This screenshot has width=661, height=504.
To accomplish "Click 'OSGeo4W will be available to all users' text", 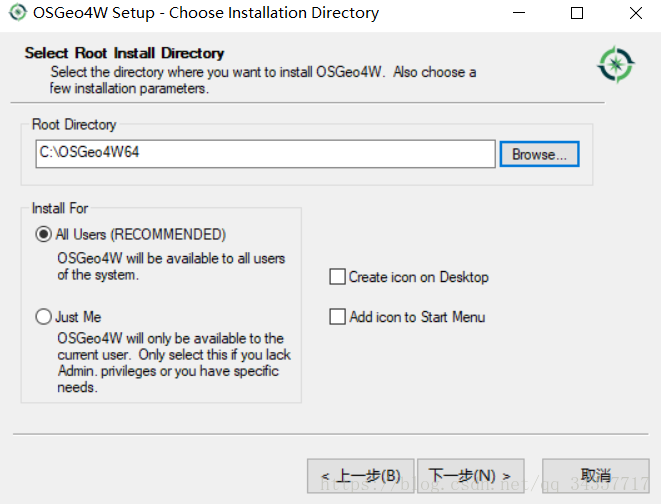I will 171,266.
